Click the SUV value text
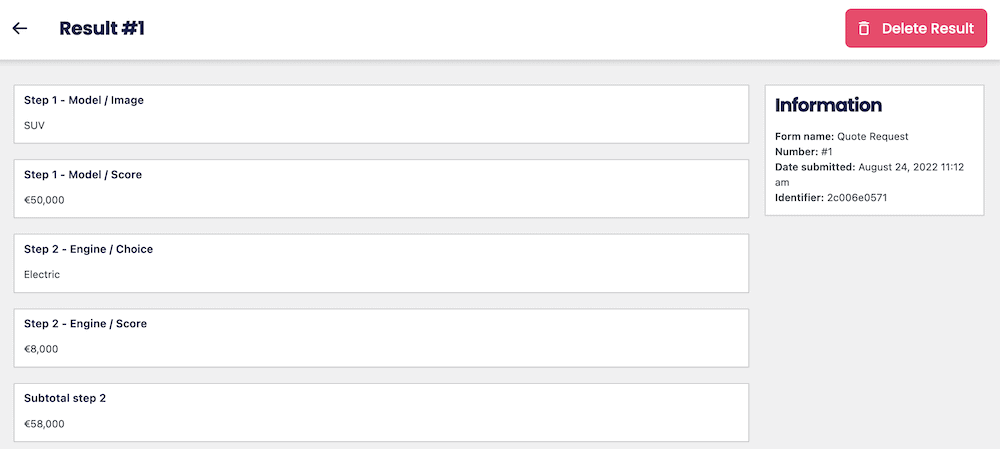The image size is (1000, 449). (x=34, y=126)
